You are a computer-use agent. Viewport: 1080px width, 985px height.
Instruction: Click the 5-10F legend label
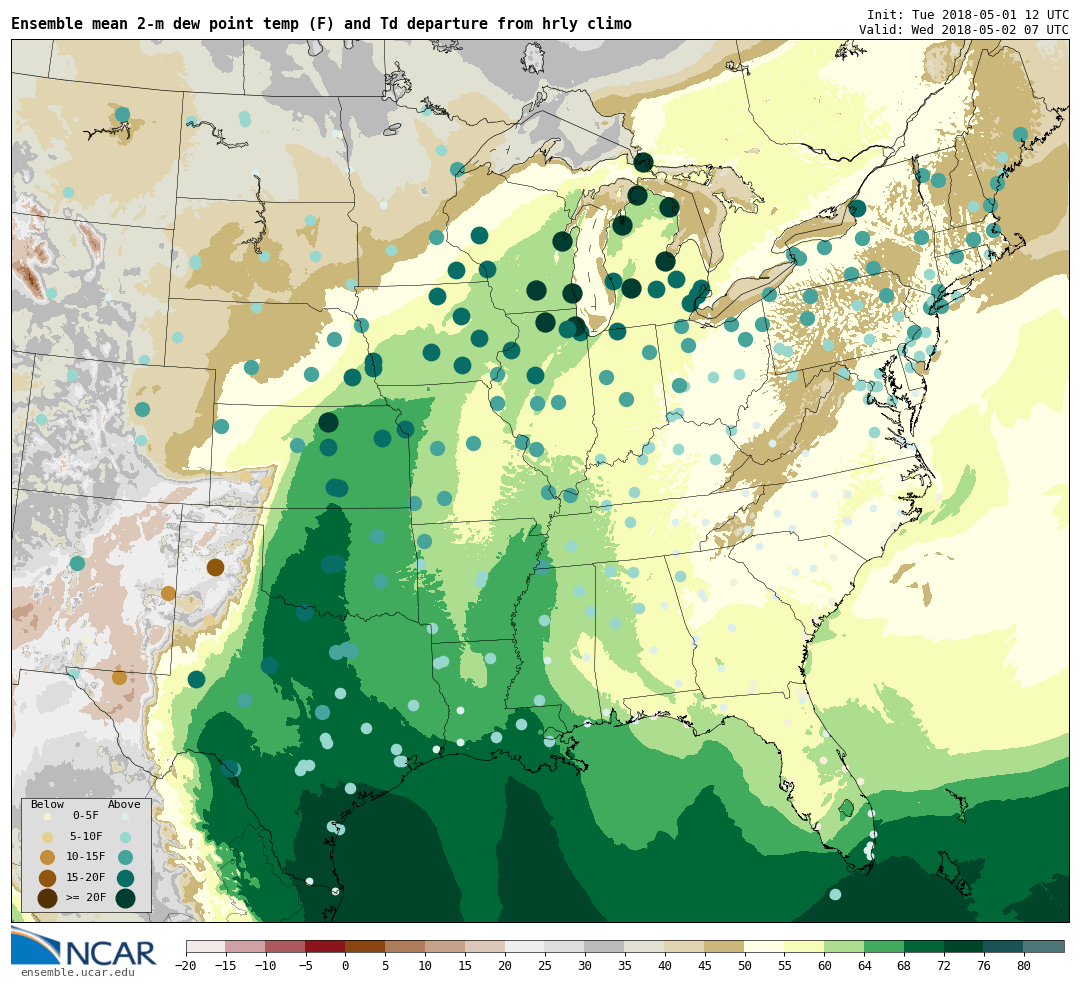tap(86, 836)
